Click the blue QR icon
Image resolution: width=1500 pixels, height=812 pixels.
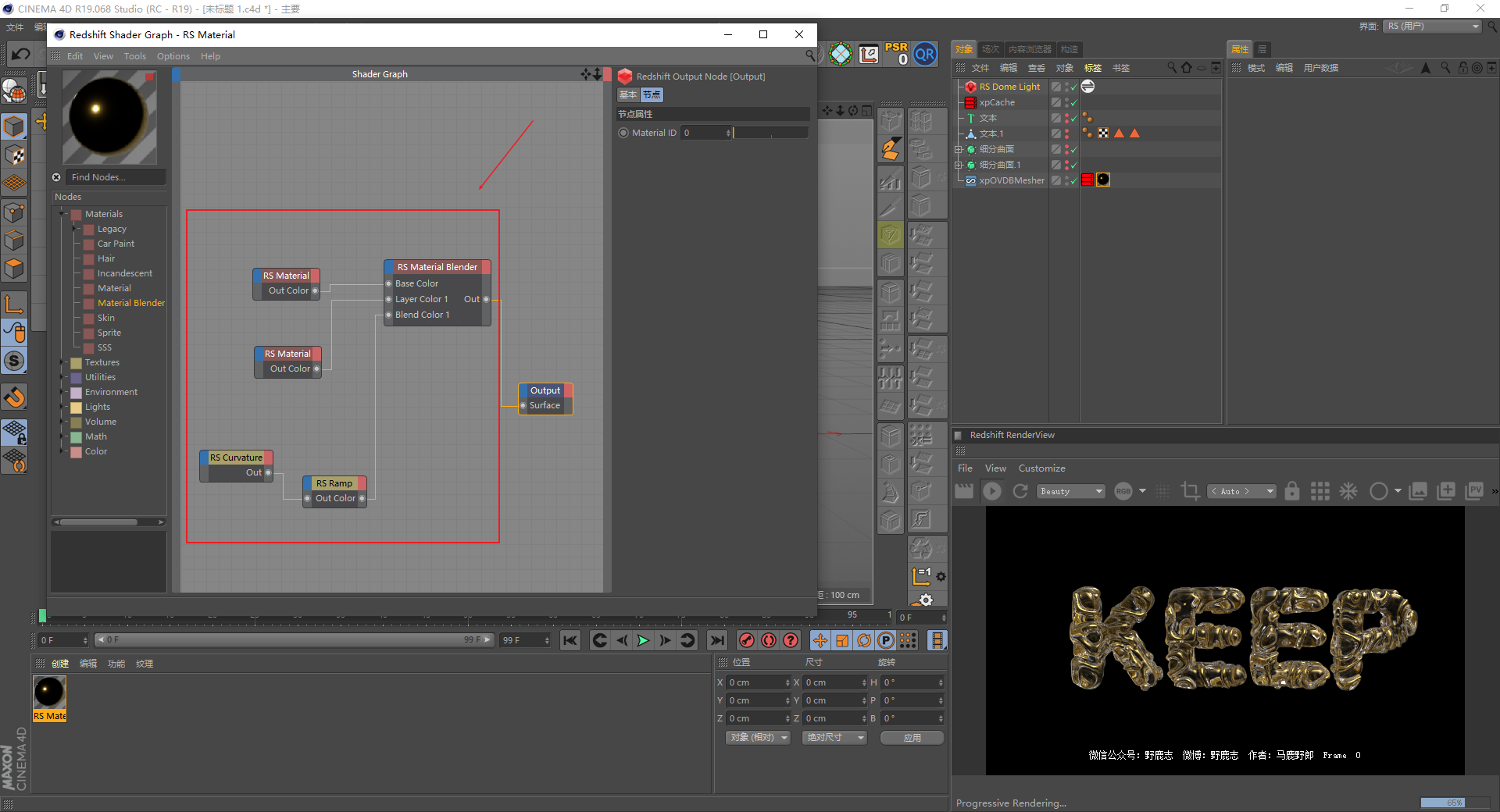point(925,54)
